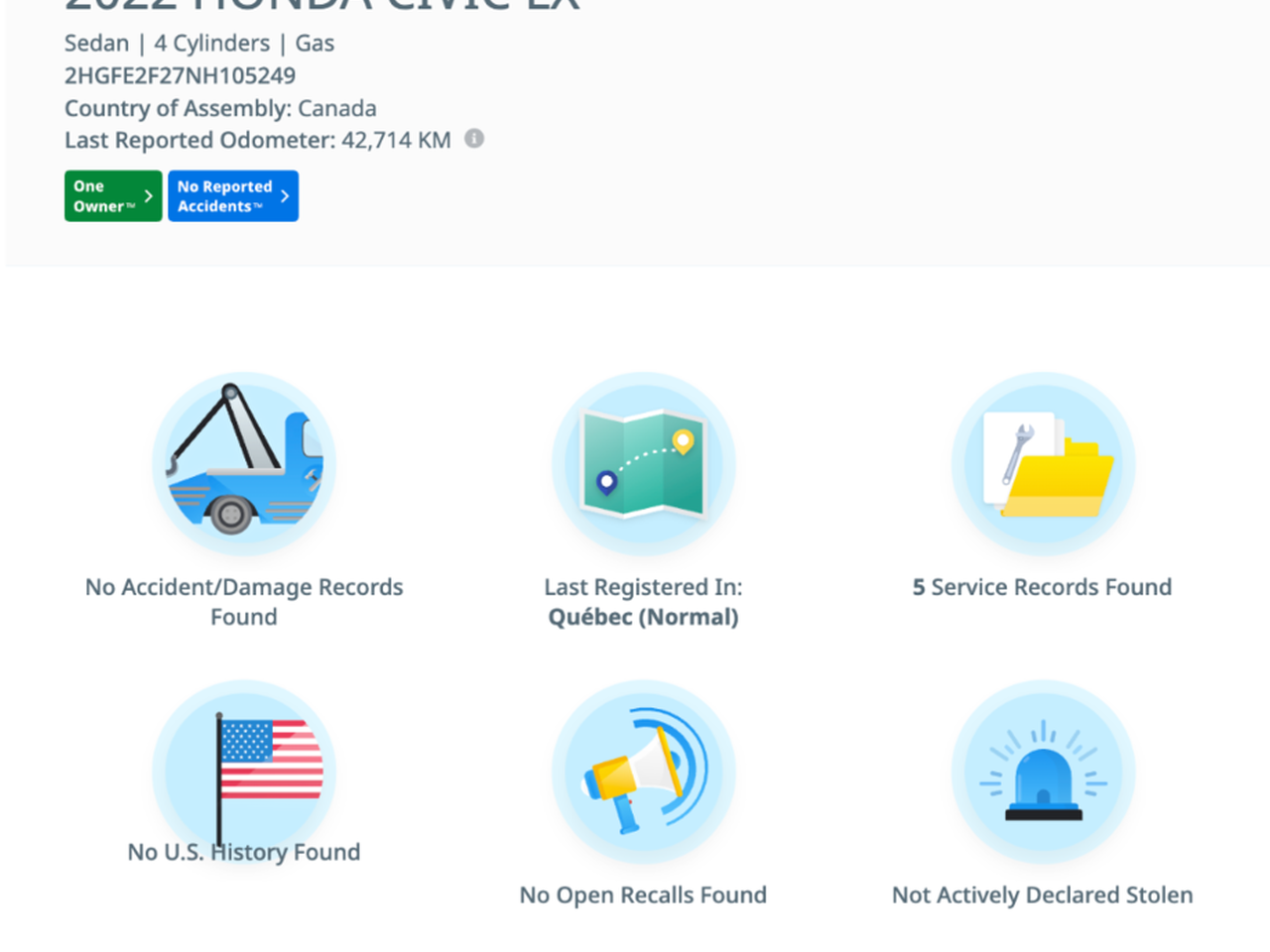Click the VIN 2HGFE2F27NH105249

click(x=180, y=75)
